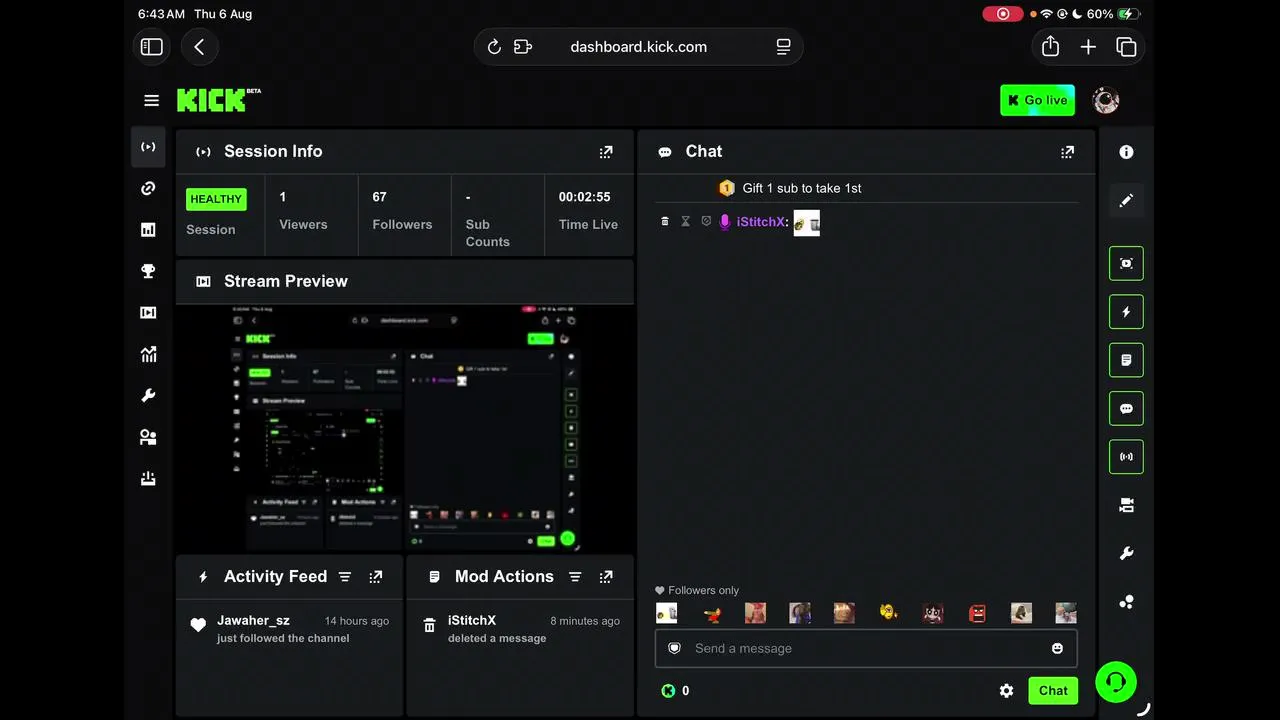This screenshot has width=1280, height=720.
Task: Open the Activity Feed filter menu
Action: (x=345, y=577)
